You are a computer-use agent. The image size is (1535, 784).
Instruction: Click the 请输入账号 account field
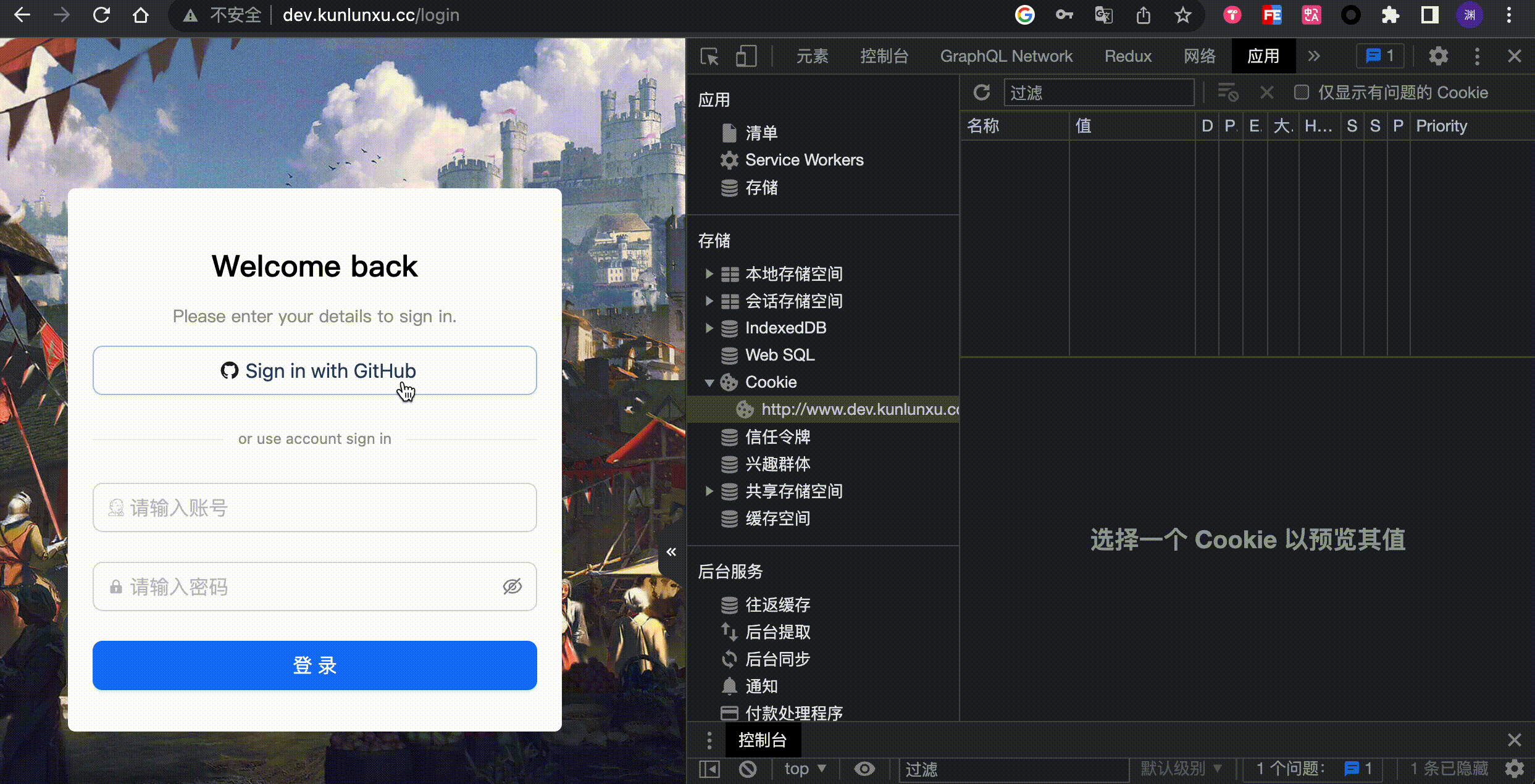click(x=315, y=507)
